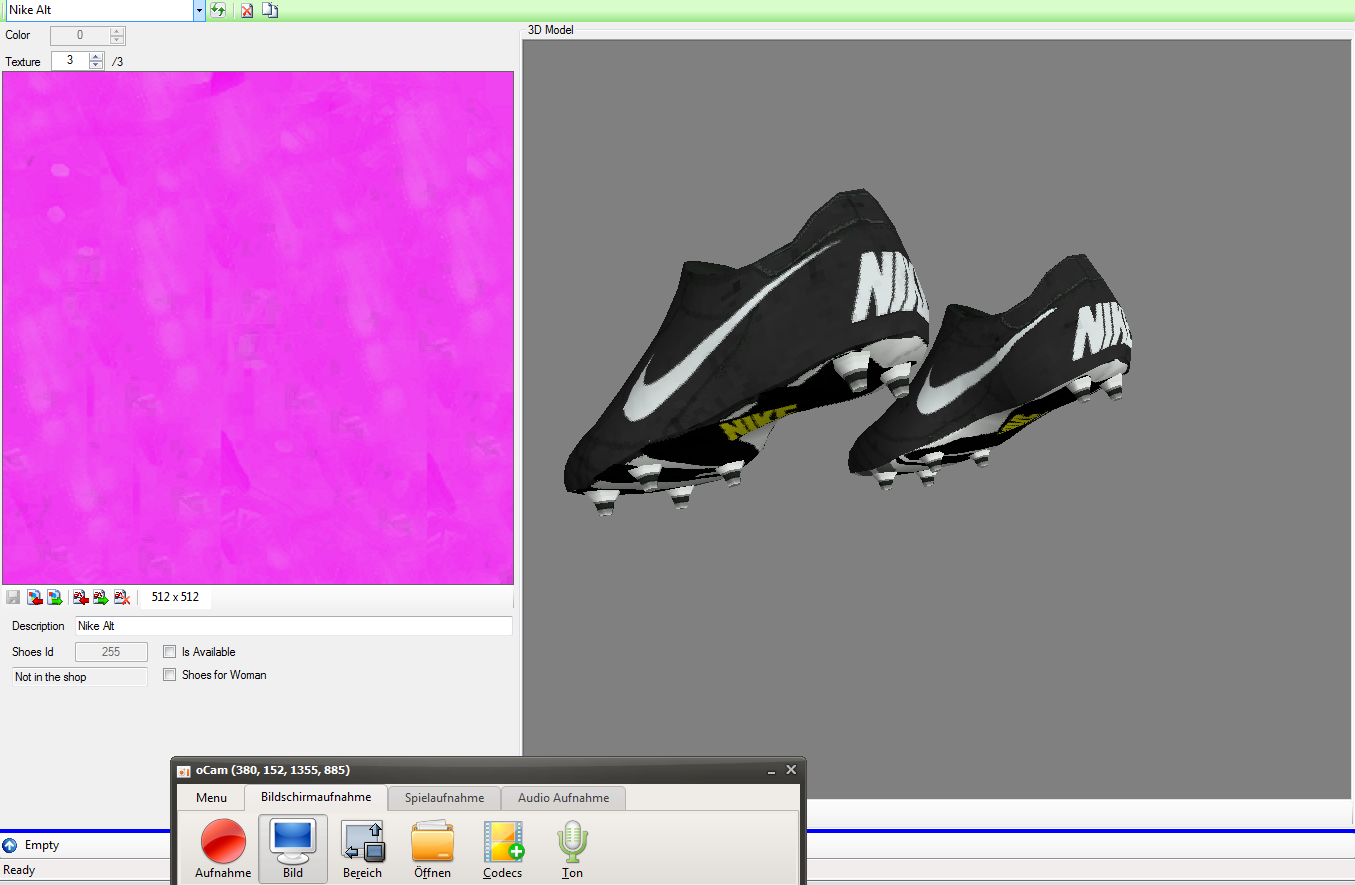Click the import 3D model icon with red arrow
Viewport: 1355px width, 885px height.
pyautogui.click(x=81, y=597)
